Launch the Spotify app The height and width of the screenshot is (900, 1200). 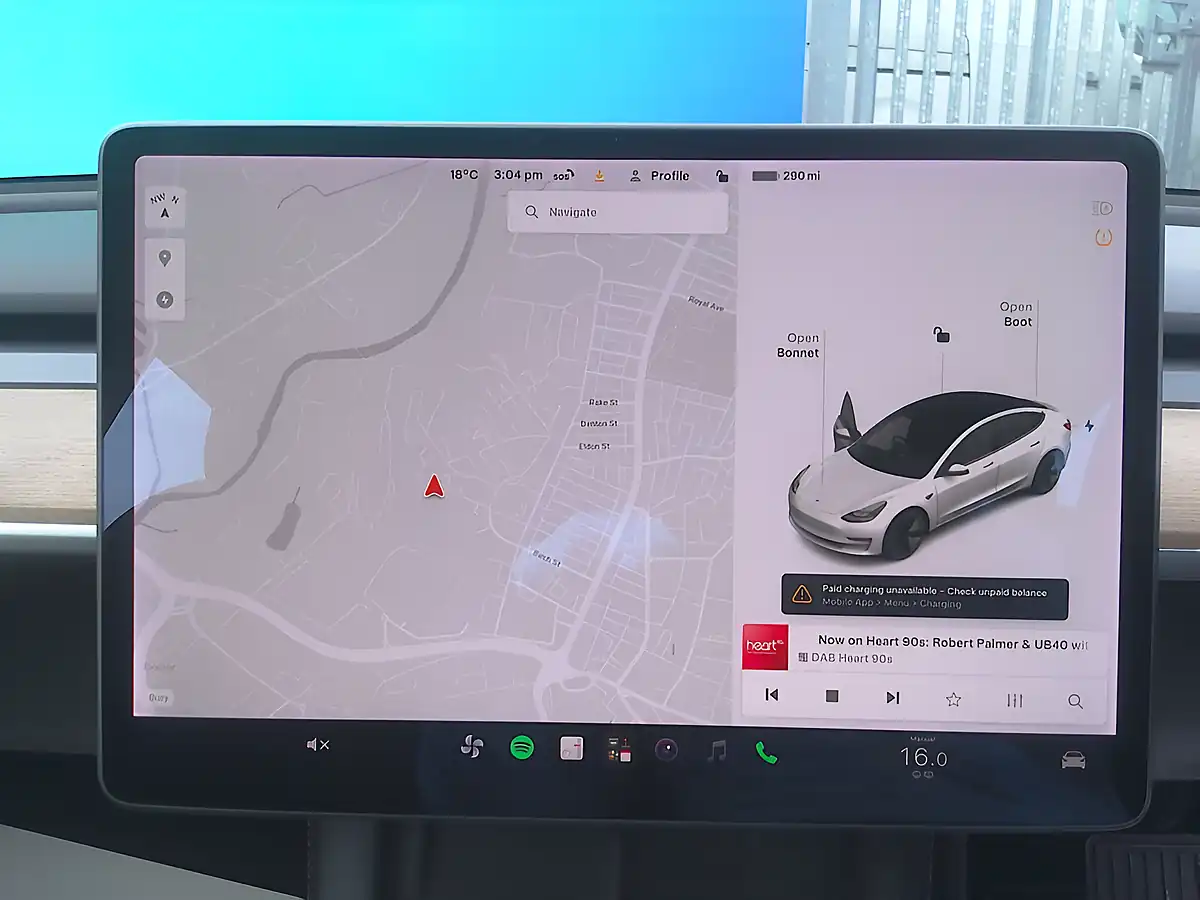[522, 747]
